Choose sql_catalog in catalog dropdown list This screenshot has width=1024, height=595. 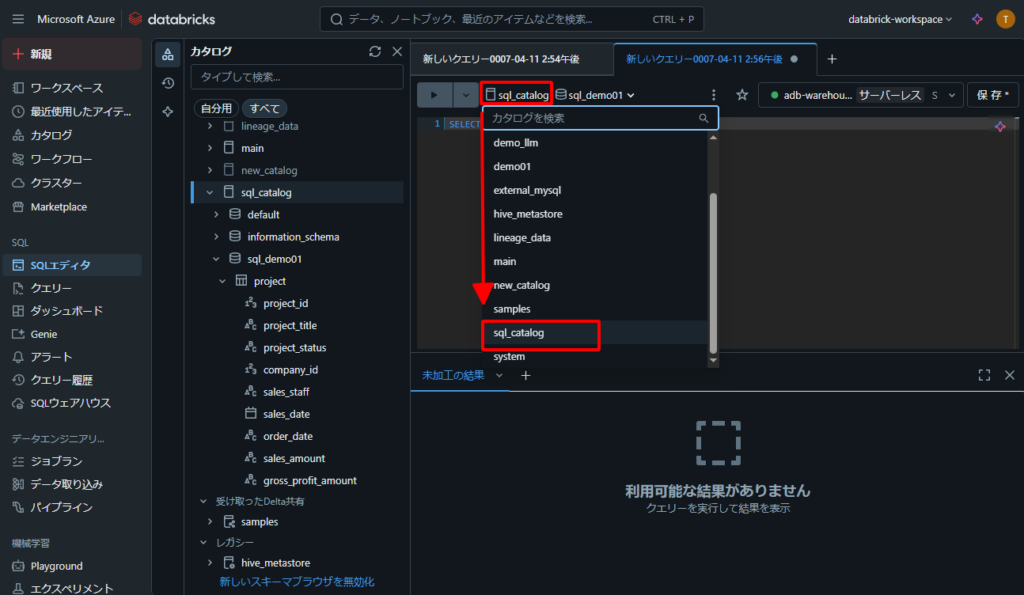[x=596, y=332]
